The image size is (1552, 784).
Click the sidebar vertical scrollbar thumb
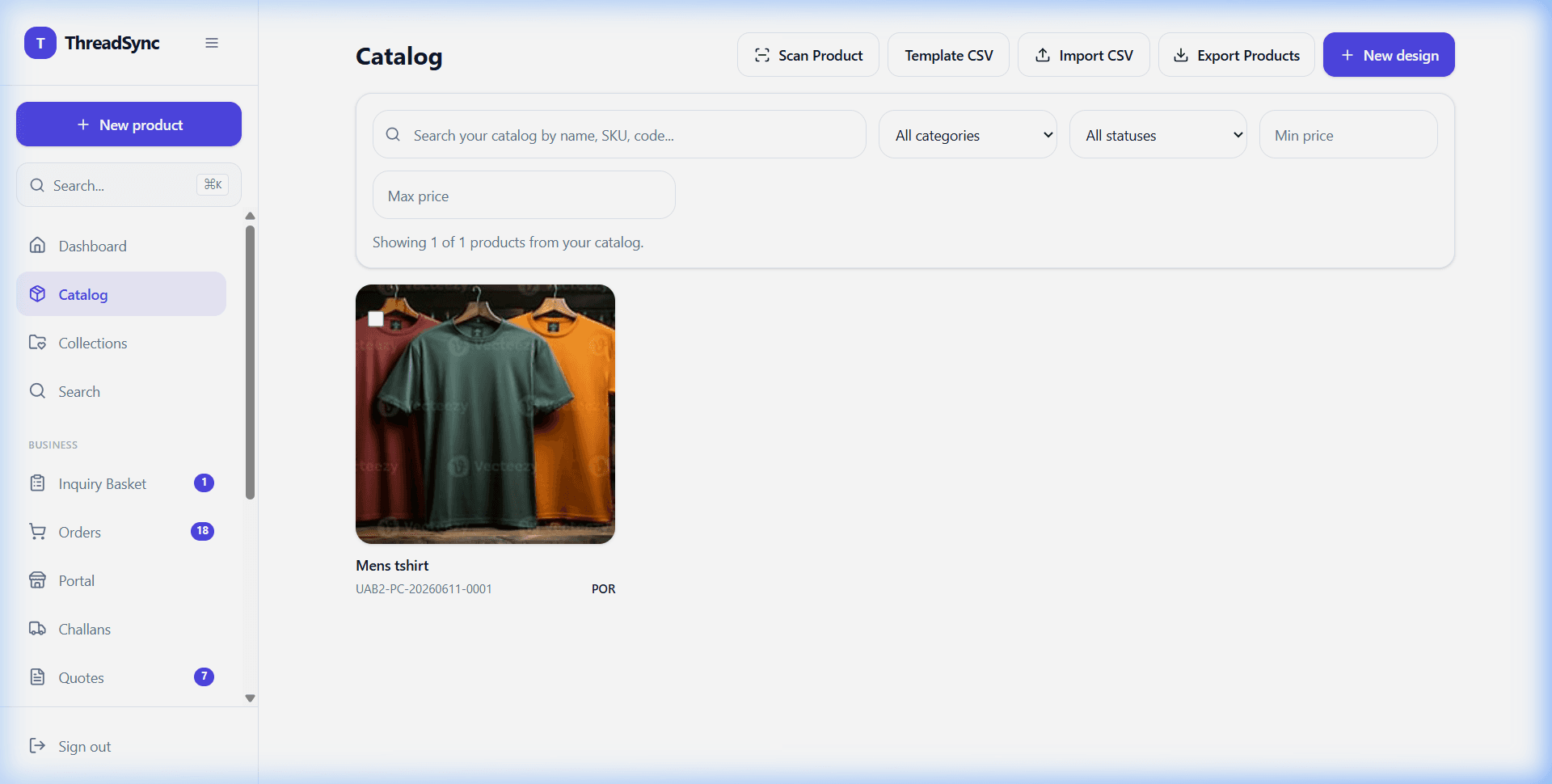[x=250, y=362]
